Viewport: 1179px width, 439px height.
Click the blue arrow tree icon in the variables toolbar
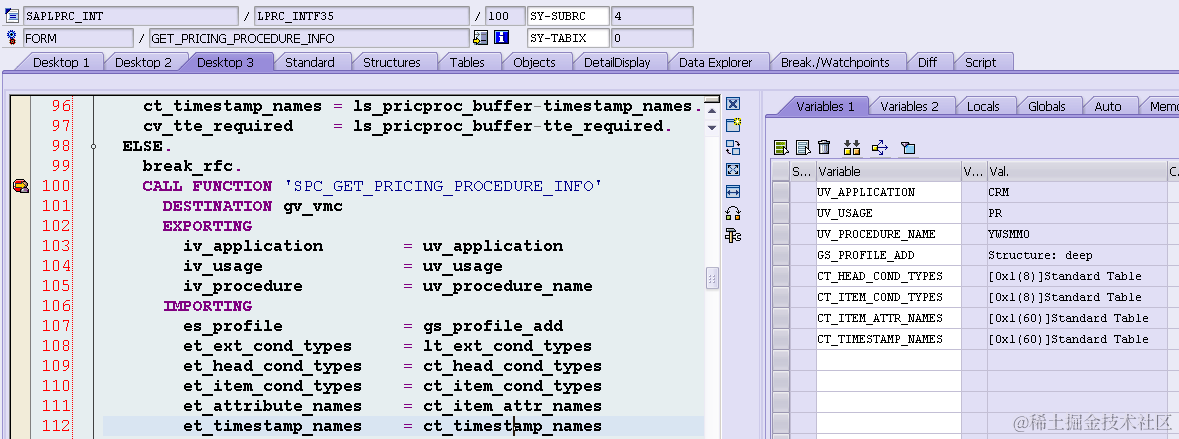(880, 147)
